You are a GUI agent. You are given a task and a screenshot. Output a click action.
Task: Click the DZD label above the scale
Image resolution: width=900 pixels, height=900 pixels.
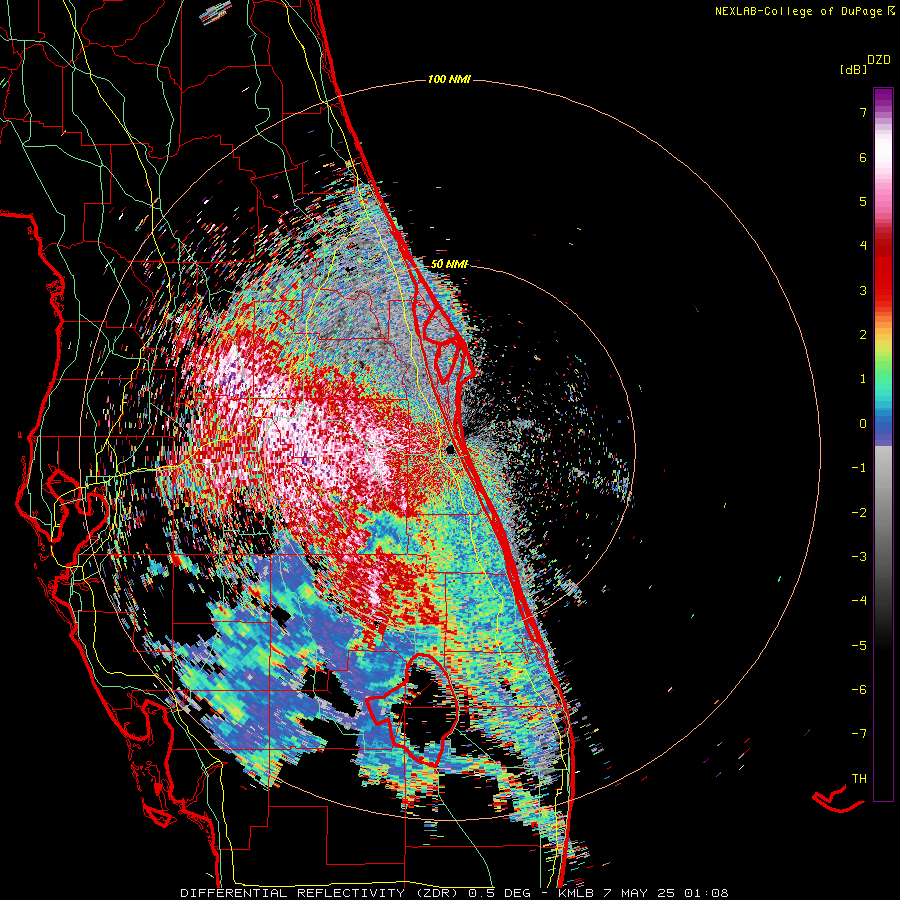[879, 60]
